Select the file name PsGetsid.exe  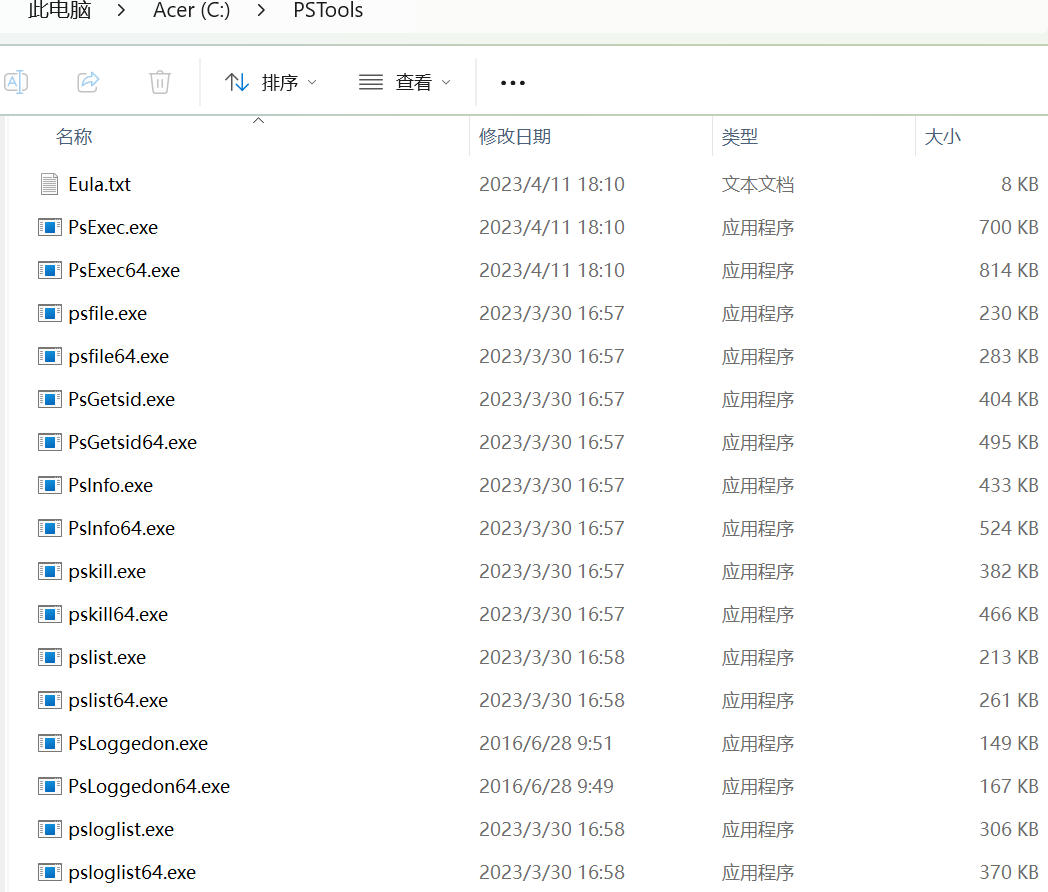point(122,399)
